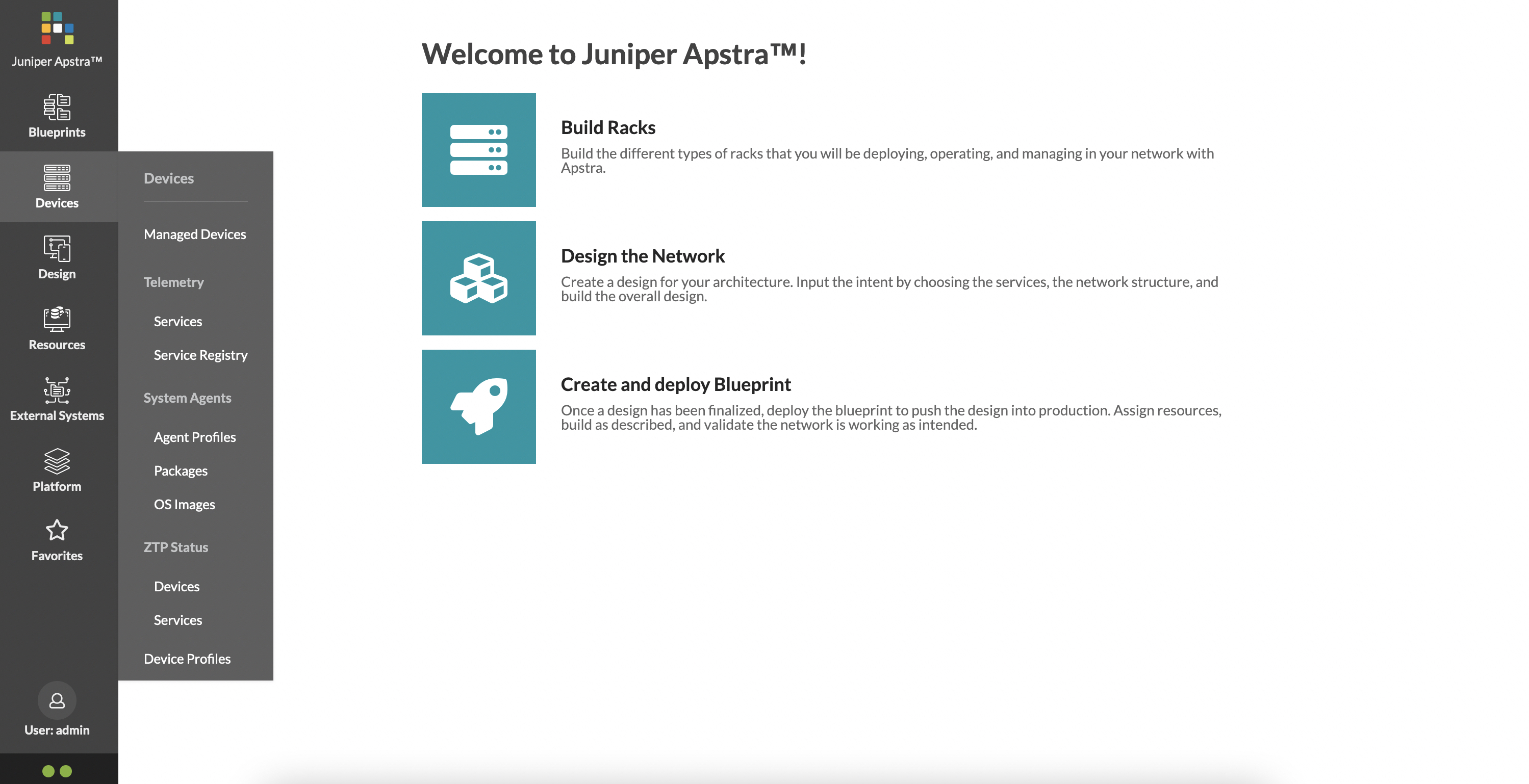Click the Telemetry section label
This screenshot has height=784, width=1529.
(x=173, y=282)
